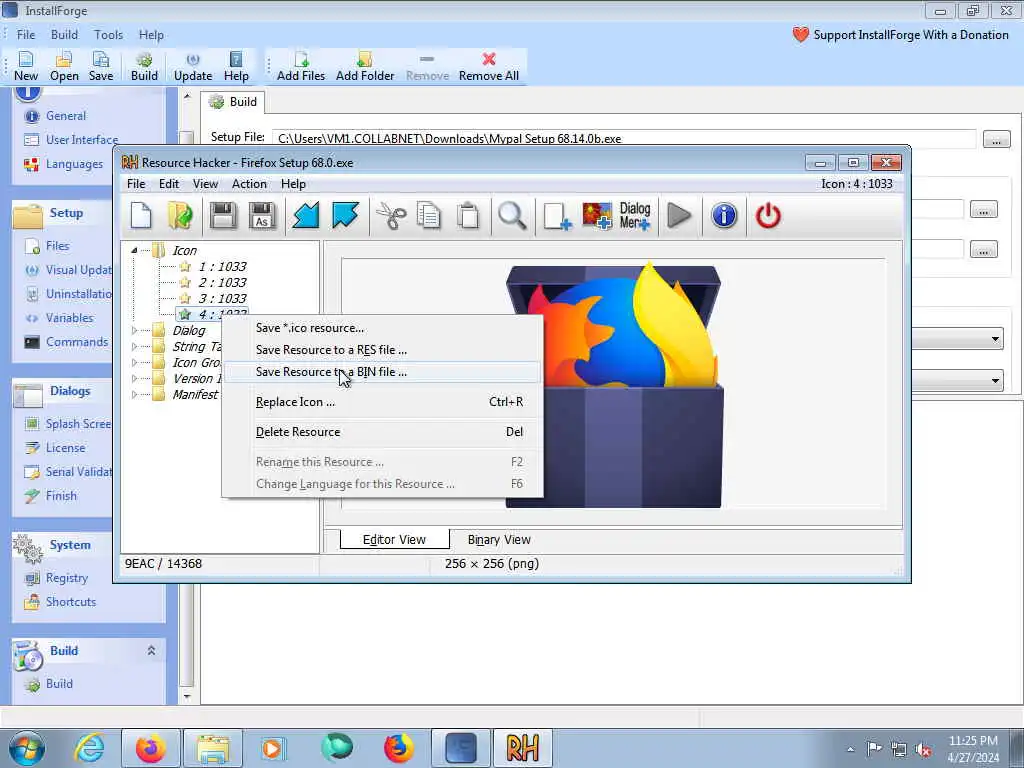Click the Find magnifier icon
This screenshot has height=768, width=1024.
tap(511, 216)
